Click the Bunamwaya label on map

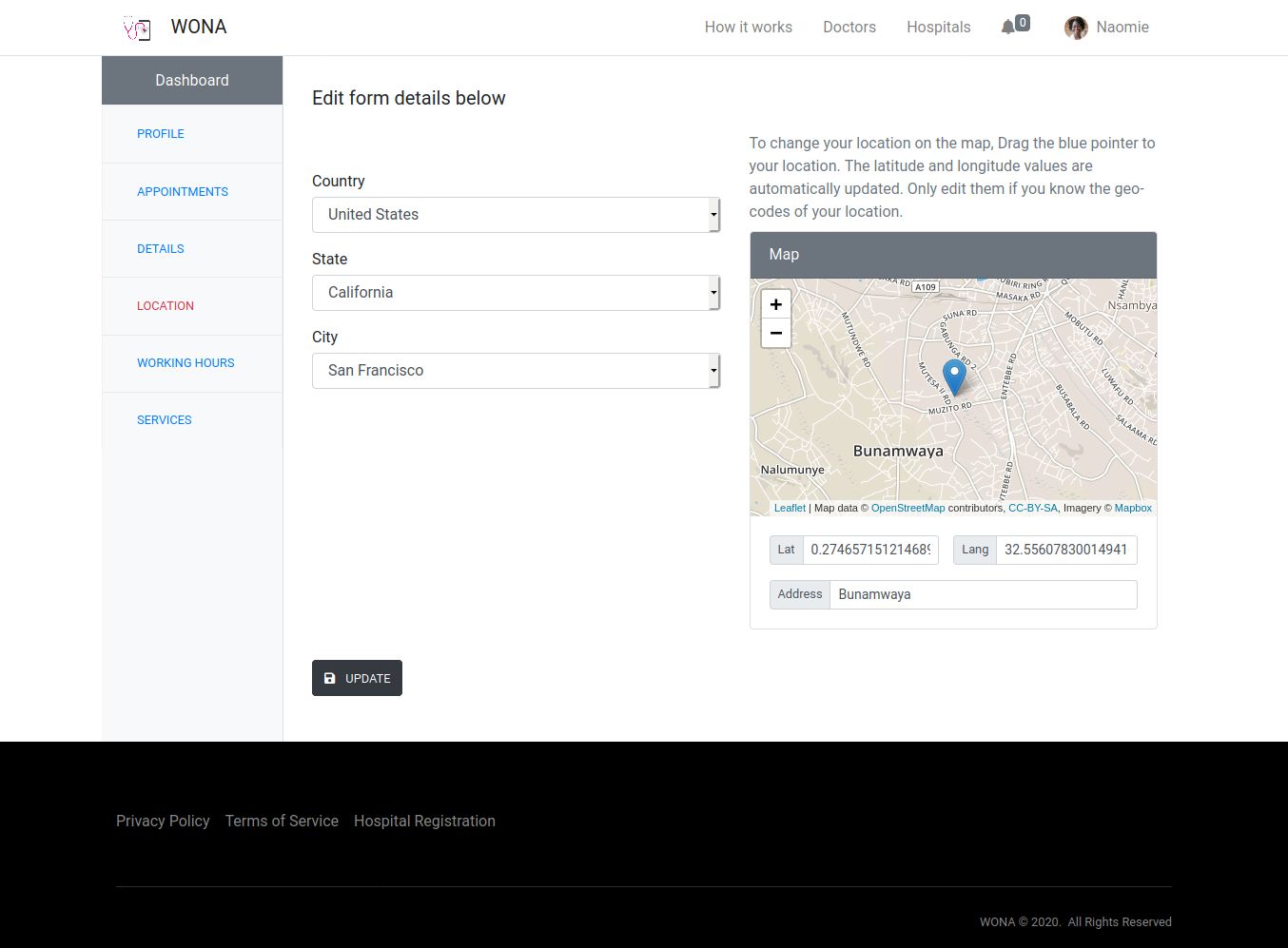[x=898, y=451]
